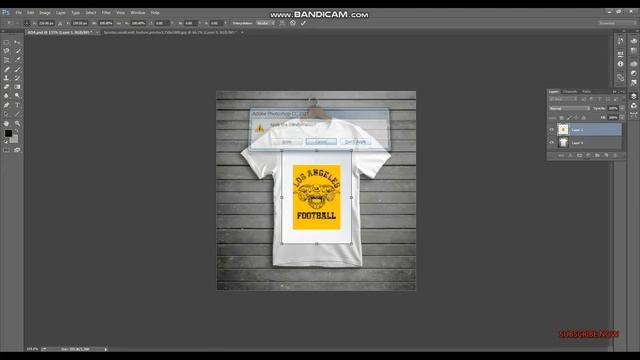Viewport: 640px width, 360px height.
Task: Click the Layer 0 t-shirt thumbnail
Action: click(563, 142)
